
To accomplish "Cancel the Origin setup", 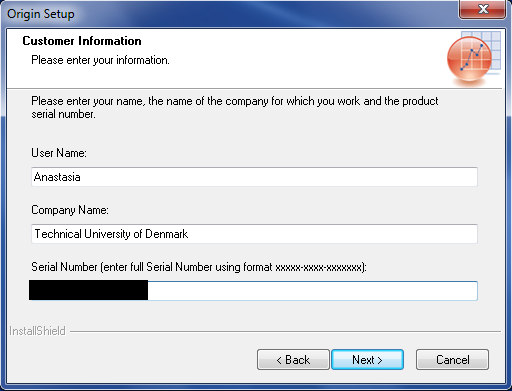I will point(452,360).
